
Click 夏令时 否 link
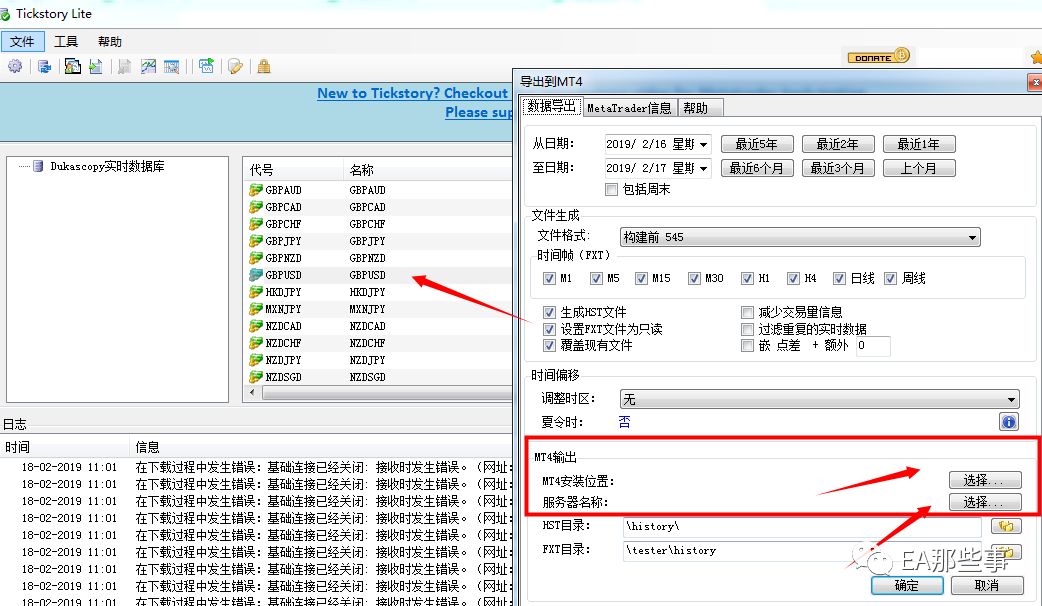coord(625,422)
